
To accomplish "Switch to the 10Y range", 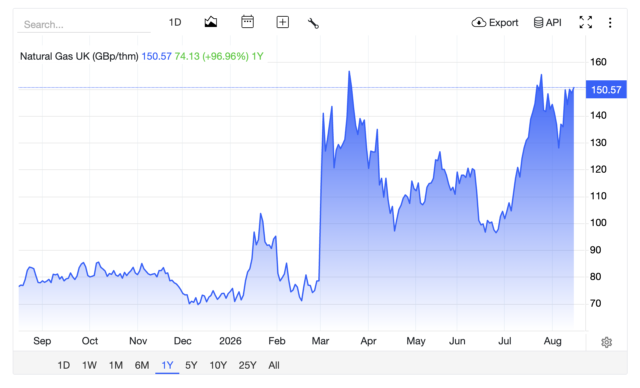I will [218, 365].
